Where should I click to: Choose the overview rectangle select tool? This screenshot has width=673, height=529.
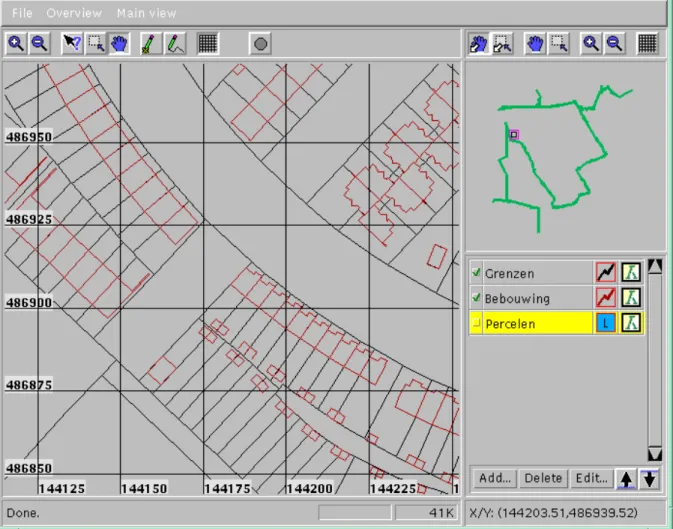coord(559,43)
